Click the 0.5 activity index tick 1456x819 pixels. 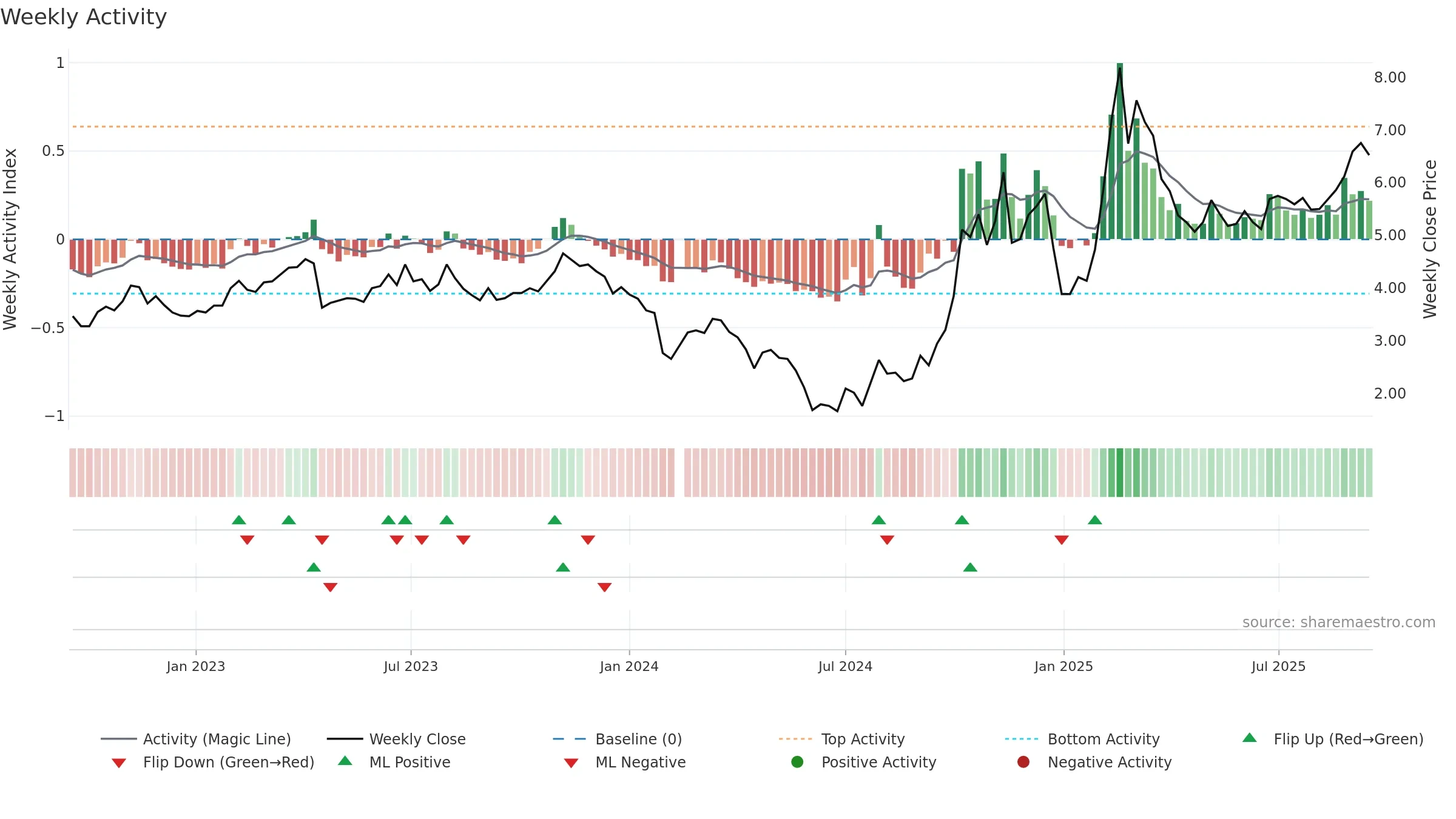coord(53,150)
